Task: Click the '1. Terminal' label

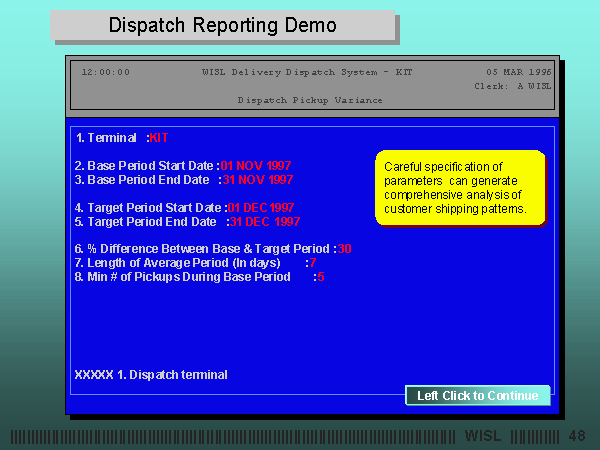Action: click(106, 138)
